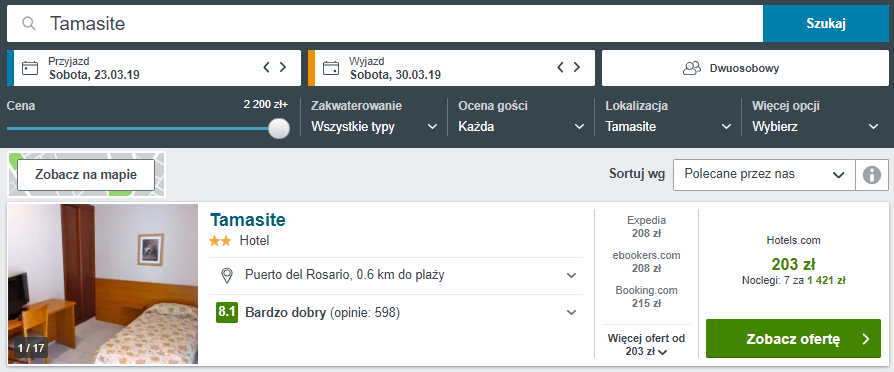Expand Więcej ofert od 203 zł

tap(646, 345)
